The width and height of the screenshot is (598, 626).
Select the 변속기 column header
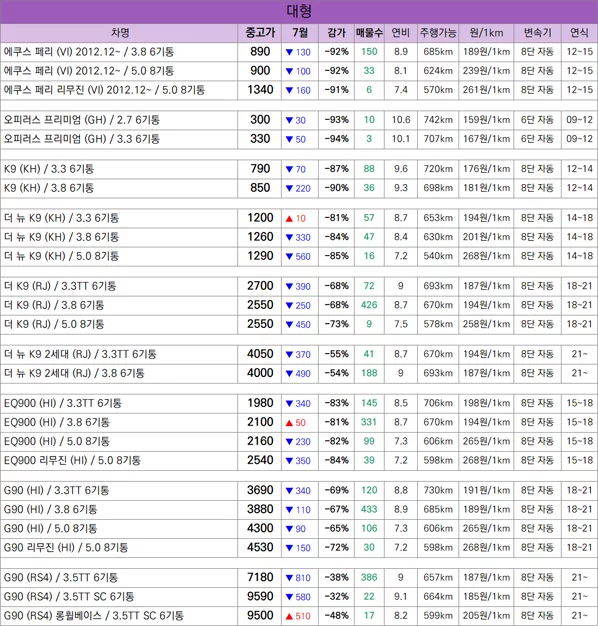click(537, 33)
